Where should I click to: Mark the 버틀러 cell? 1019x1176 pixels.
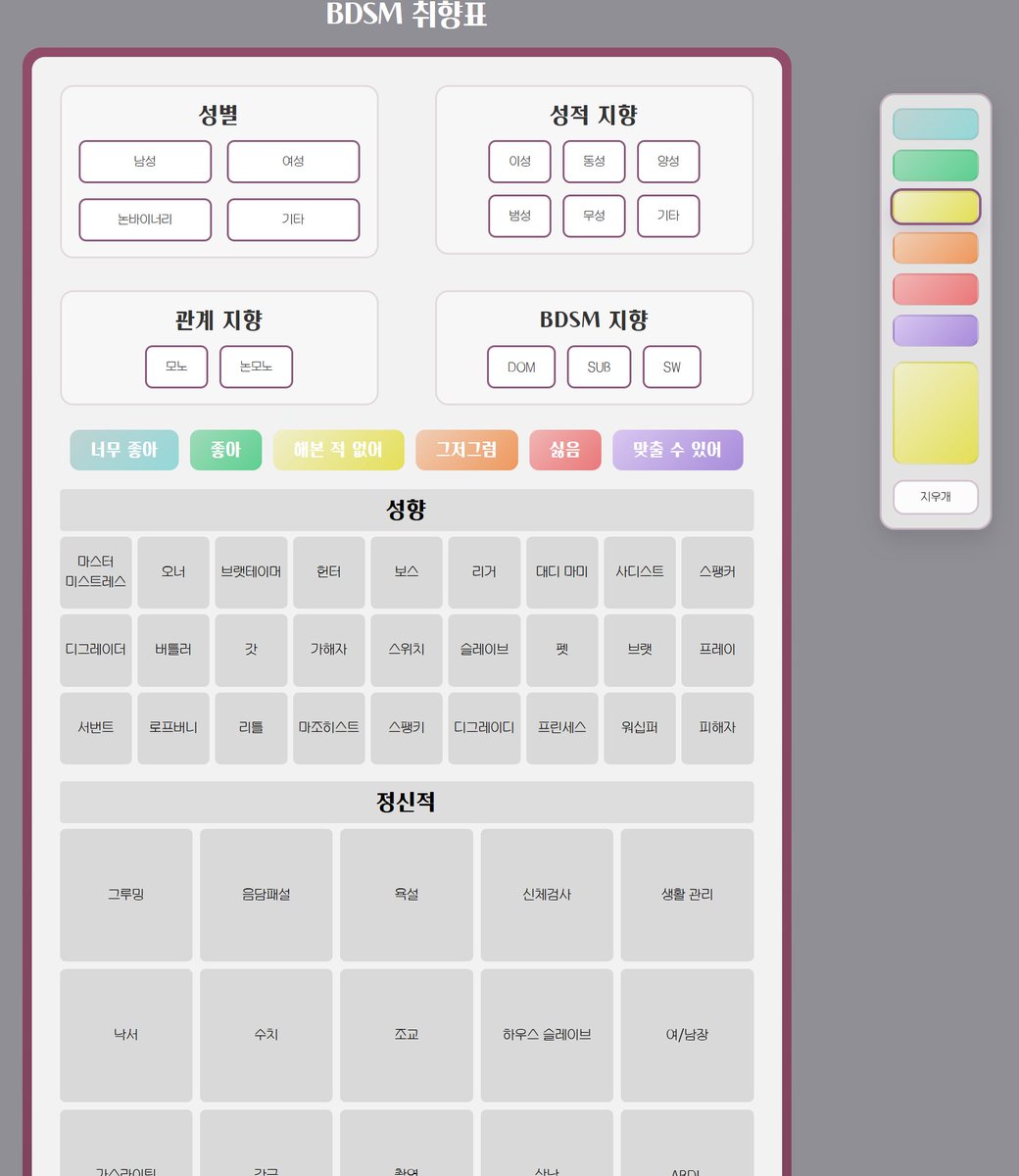pos(173,651)
